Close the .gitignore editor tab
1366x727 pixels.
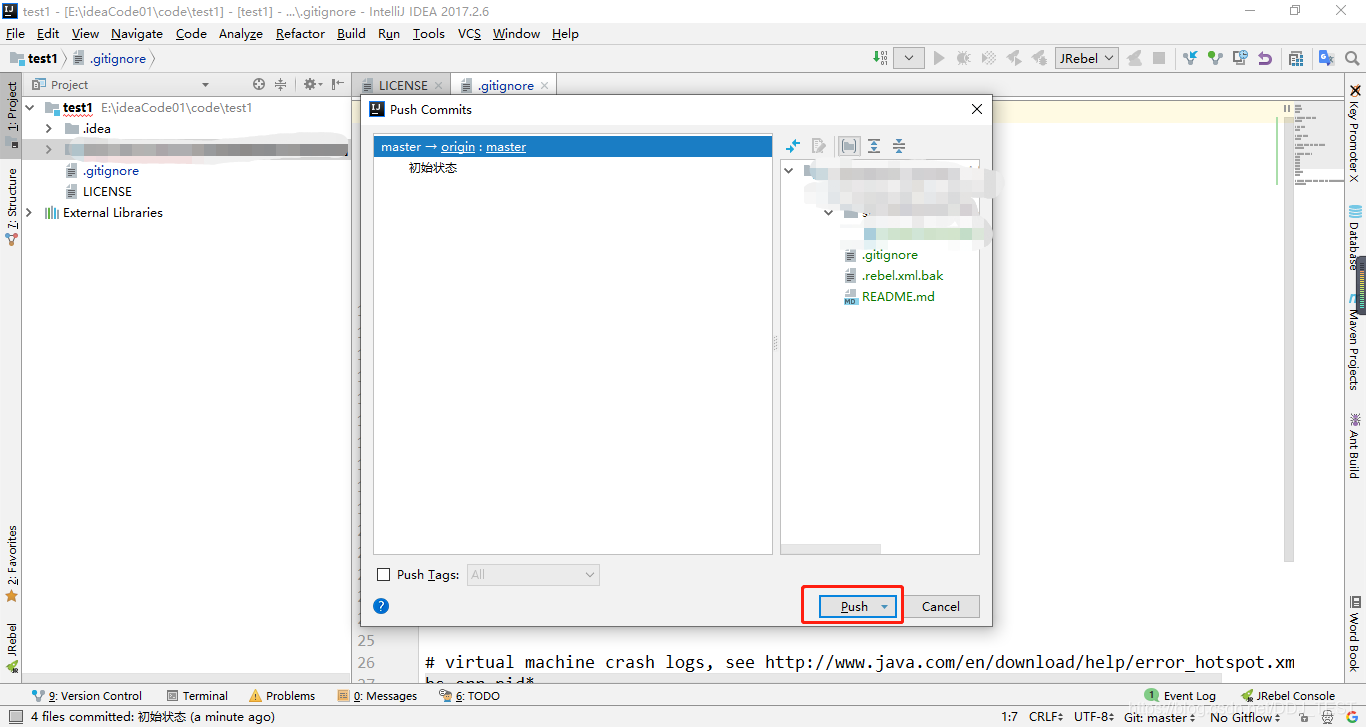pos(544,86)
